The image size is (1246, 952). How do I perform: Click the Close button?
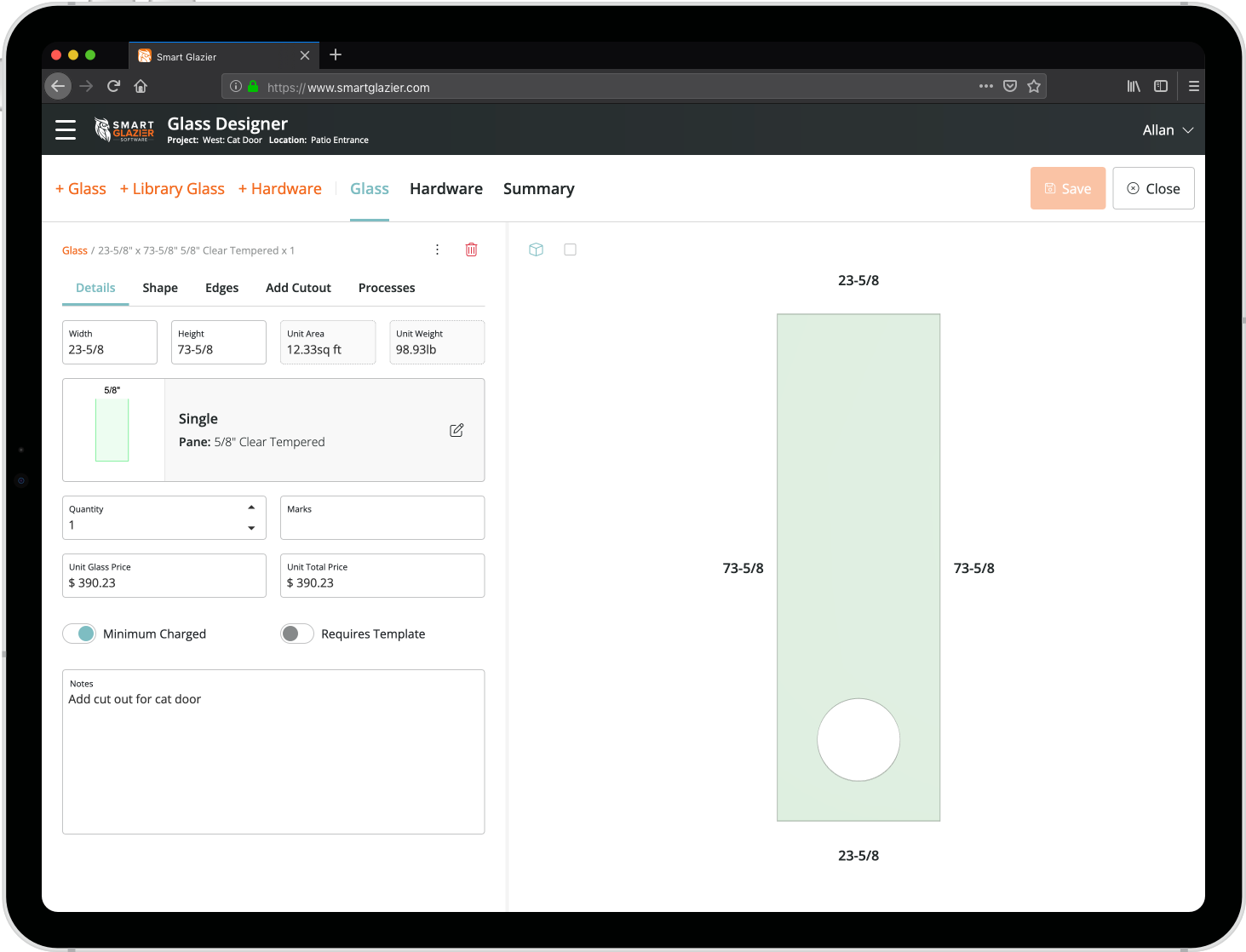tap(1153, 188)
